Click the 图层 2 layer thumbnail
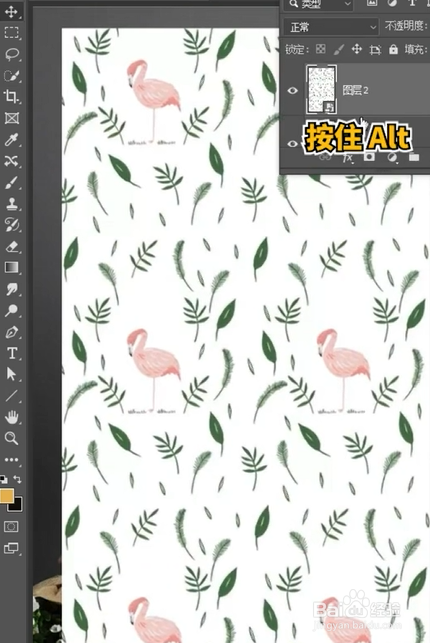Screen dimensions: 430x643 [x=321, y=89]
